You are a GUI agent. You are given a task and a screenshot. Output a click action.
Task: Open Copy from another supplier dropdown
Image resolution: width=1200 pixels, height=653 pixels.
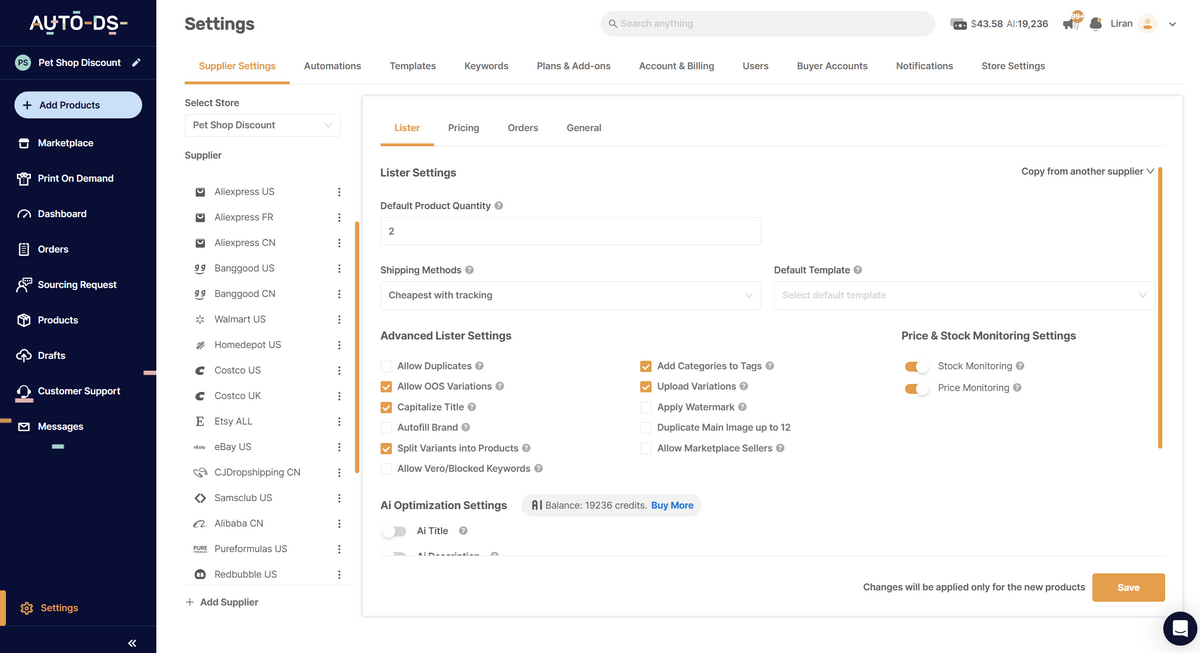1086,171
